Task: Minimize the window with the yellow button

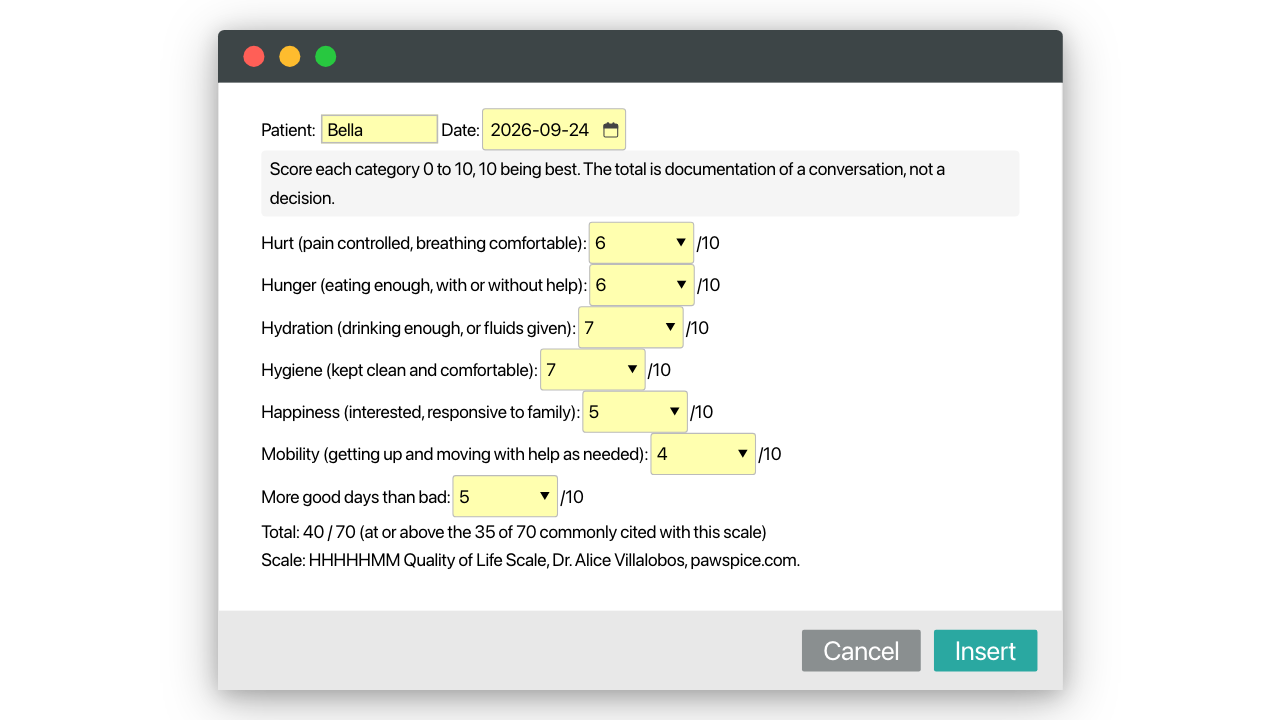Action: click(290, 56)
